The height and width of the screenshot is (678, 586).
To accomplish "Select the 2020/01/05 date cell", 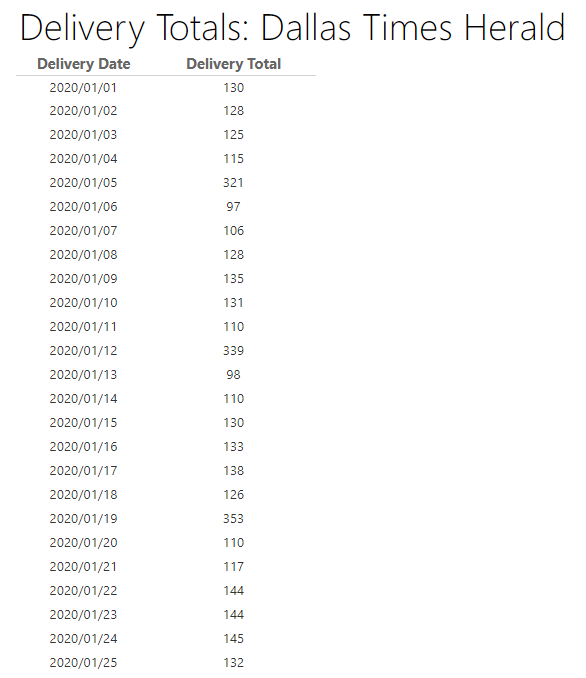I will 83,183.
